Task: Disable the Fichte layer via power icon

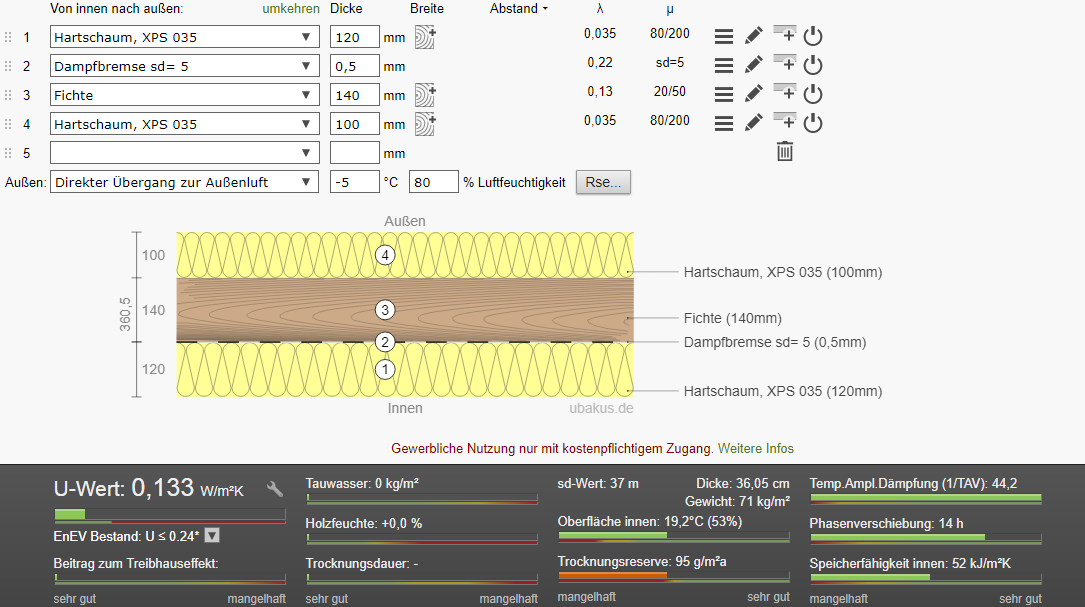Action: coord(813,95)
